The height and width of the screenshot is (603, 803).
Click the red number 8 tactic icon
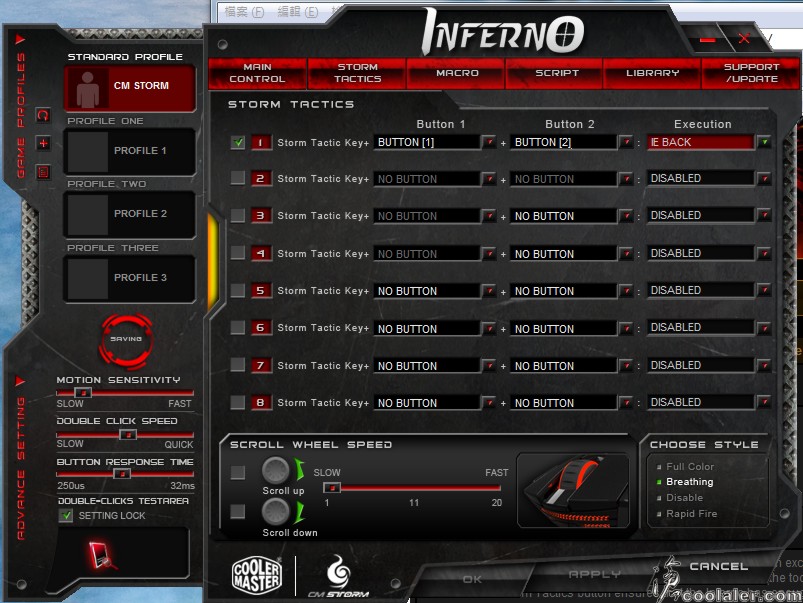[261, 403]
